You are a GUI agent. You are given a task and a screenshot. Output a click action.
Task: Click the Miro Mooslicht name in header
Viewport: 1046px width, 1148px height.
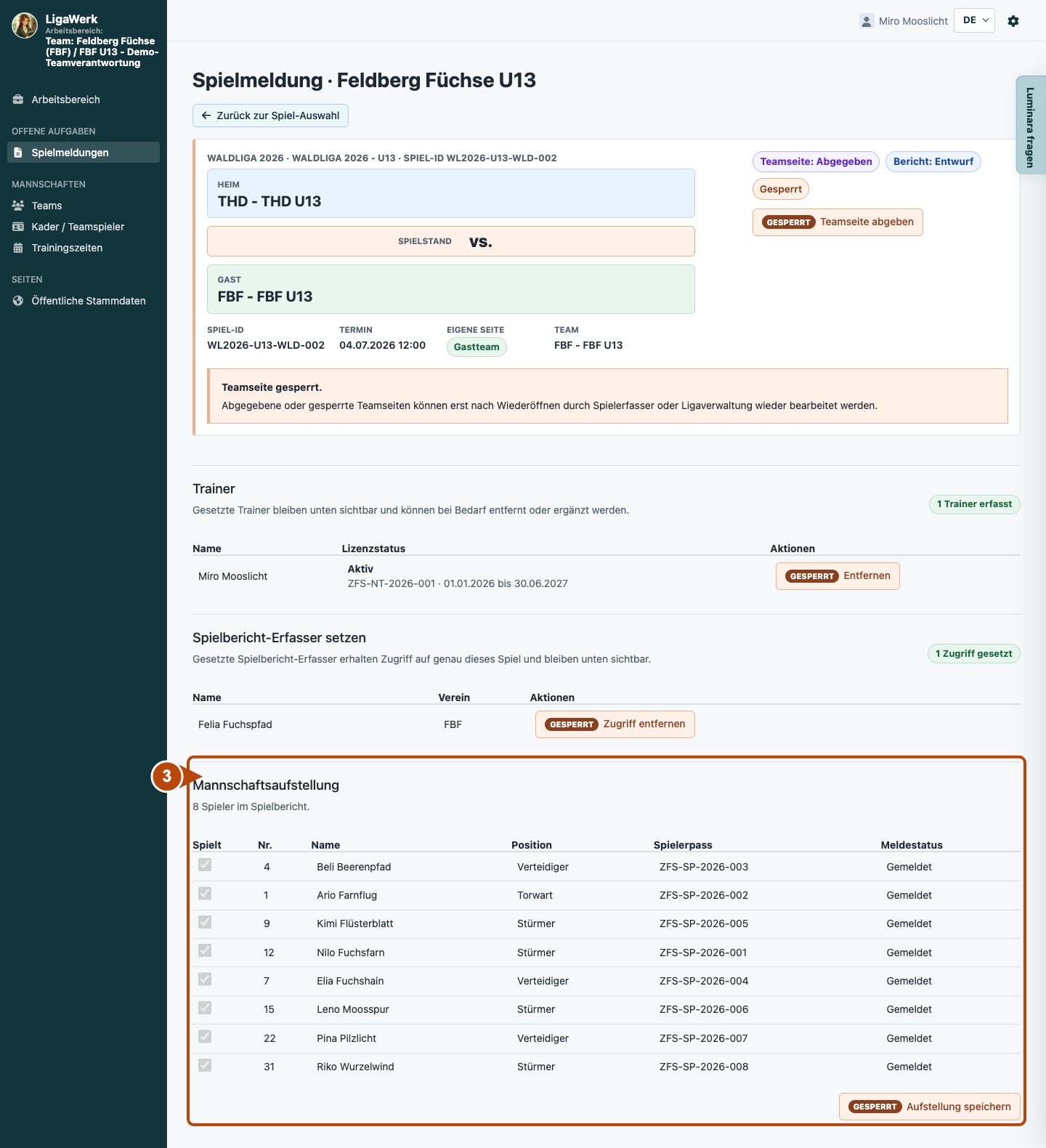[x=913, y=21]
